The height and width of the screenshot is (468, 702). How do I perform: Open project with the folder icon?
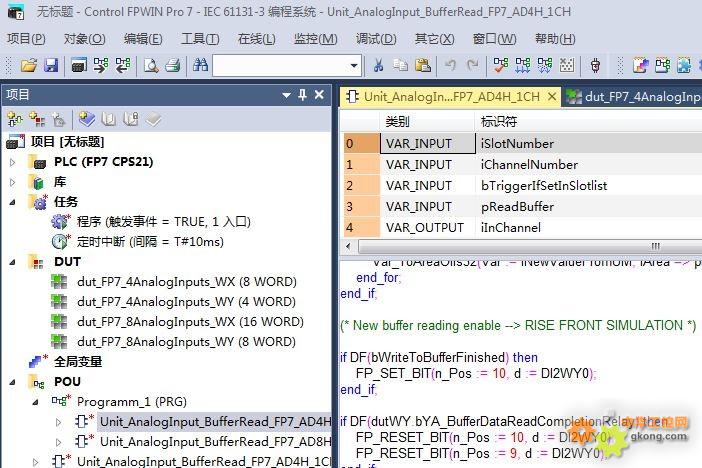coord(29,66)
